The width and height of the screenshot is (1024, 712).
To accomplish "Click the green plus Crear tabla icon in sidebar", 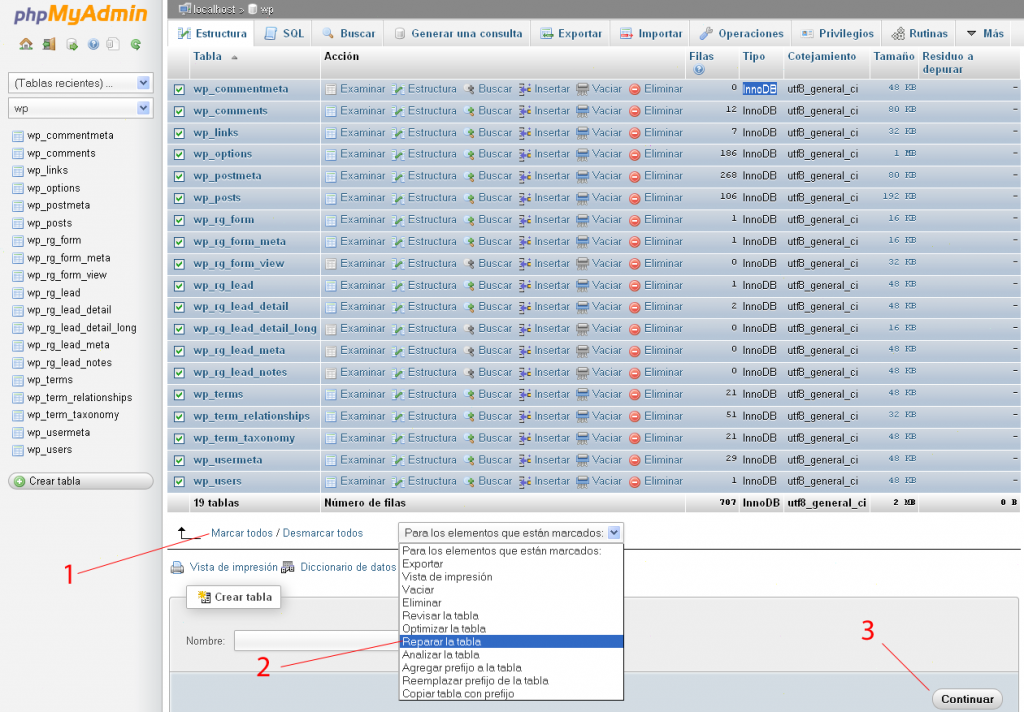I will (x=20, y=481).
